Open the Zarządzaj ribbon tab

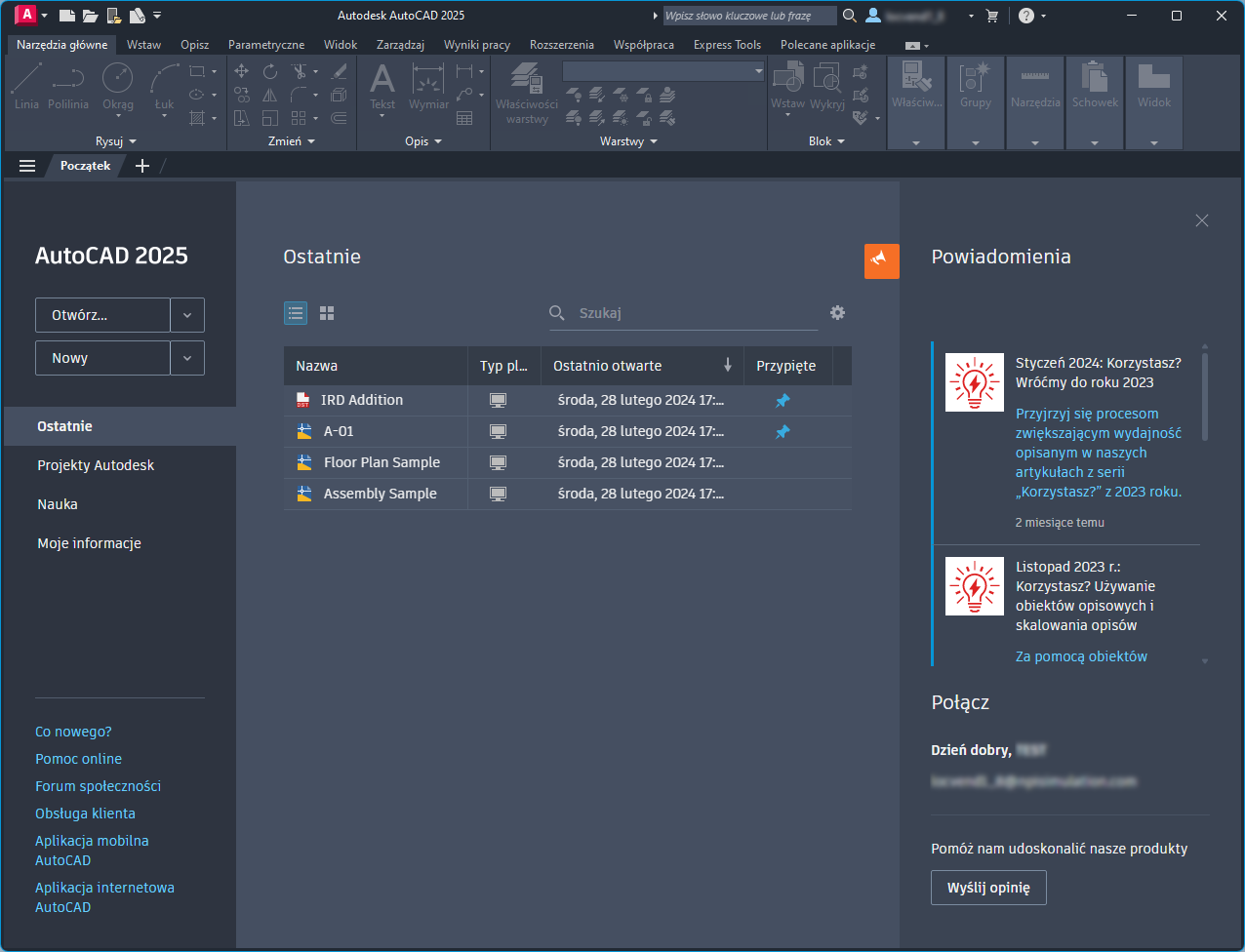coord(400,45)
